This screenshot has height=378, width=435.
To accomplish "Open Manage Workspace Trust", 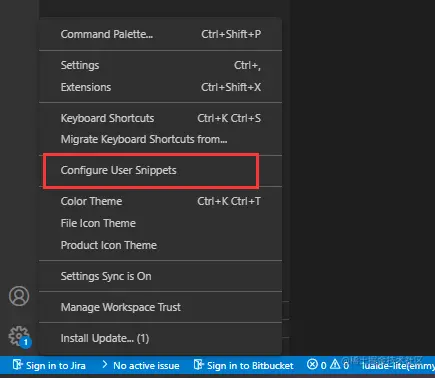I will point(161,307).
